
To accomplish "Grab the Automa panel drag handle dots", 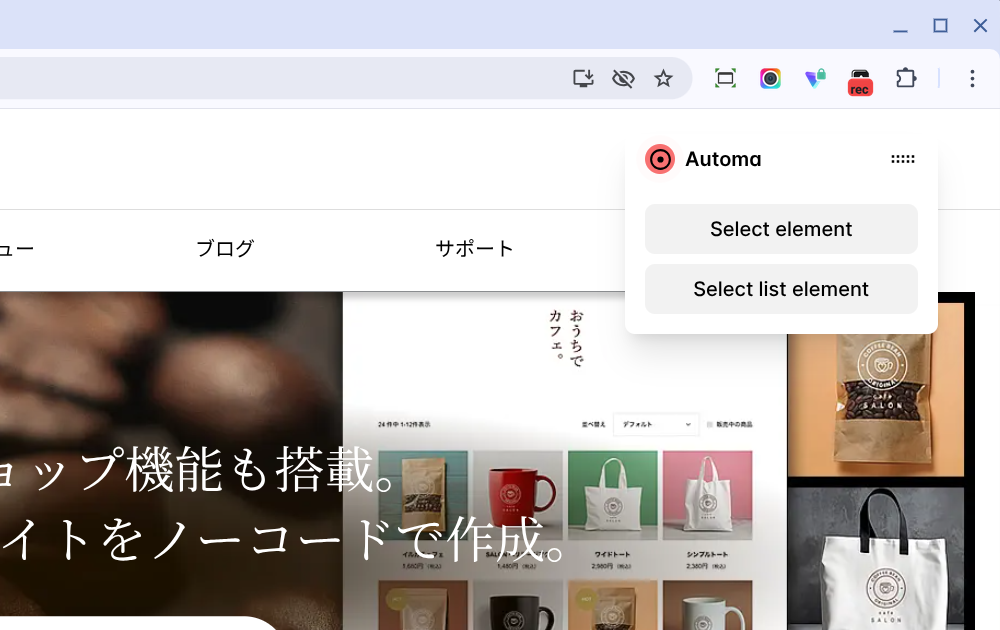I will tap(902, 159).
